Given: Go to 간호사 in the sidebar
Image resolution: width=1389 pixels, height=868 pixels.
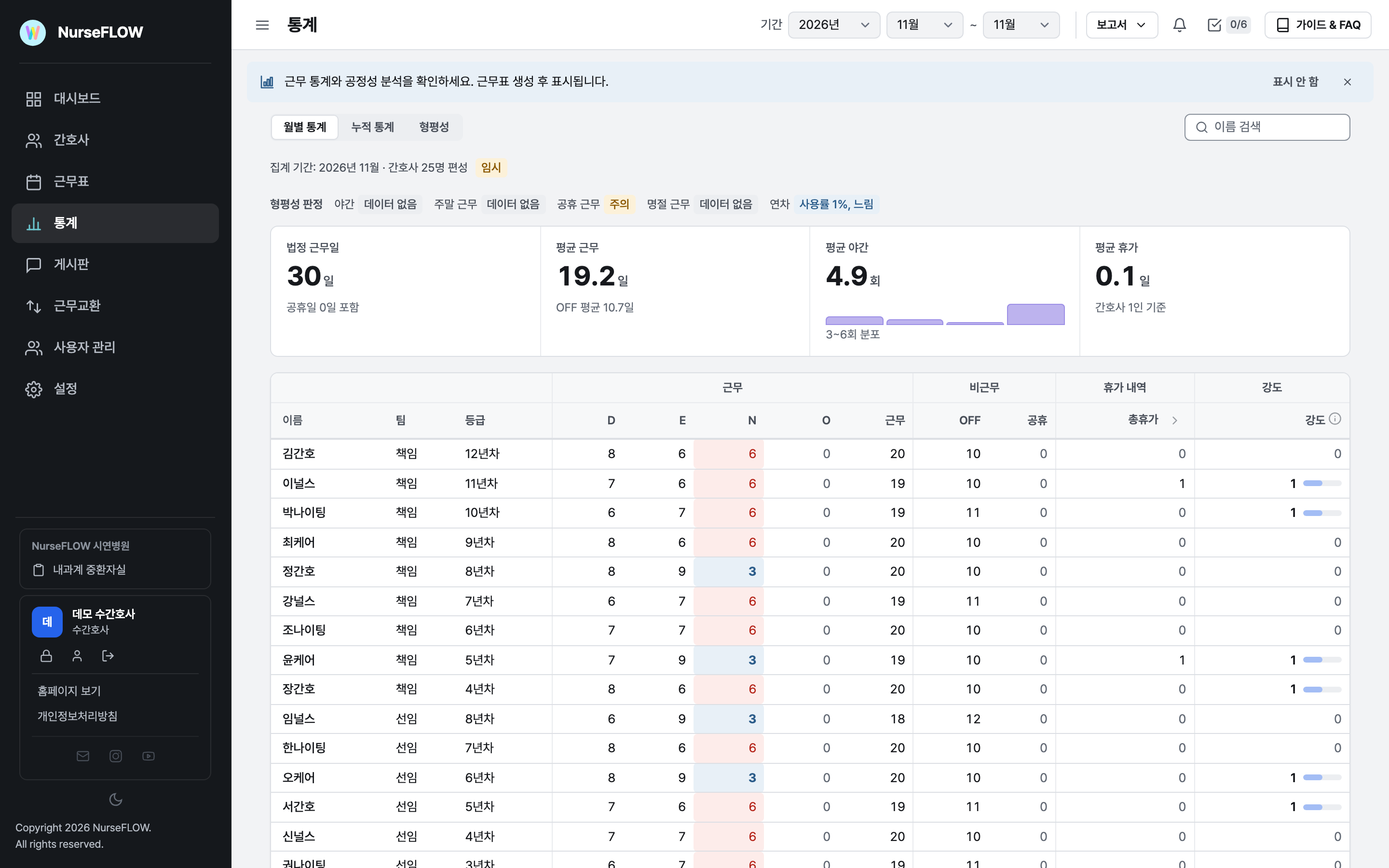Looking at the screenshot, I should [115, 140].
